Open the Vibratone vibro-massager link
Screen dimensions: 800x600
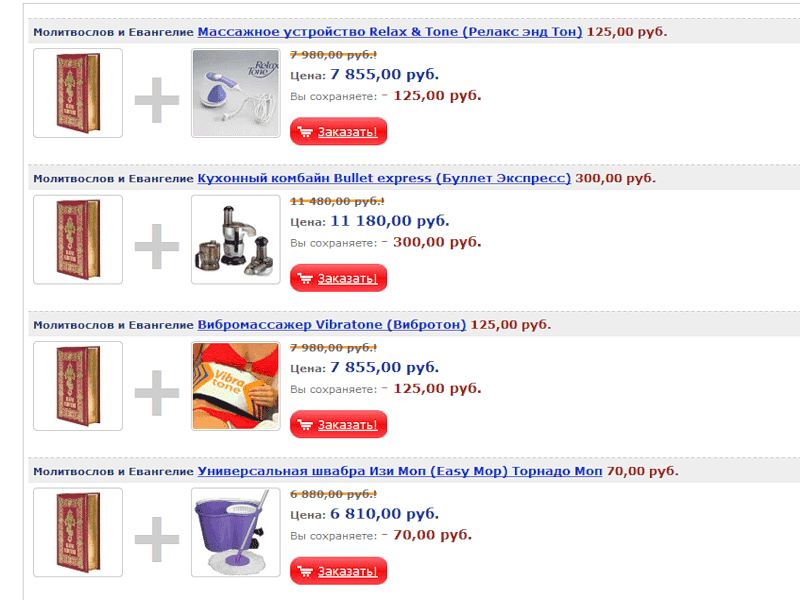332,325
